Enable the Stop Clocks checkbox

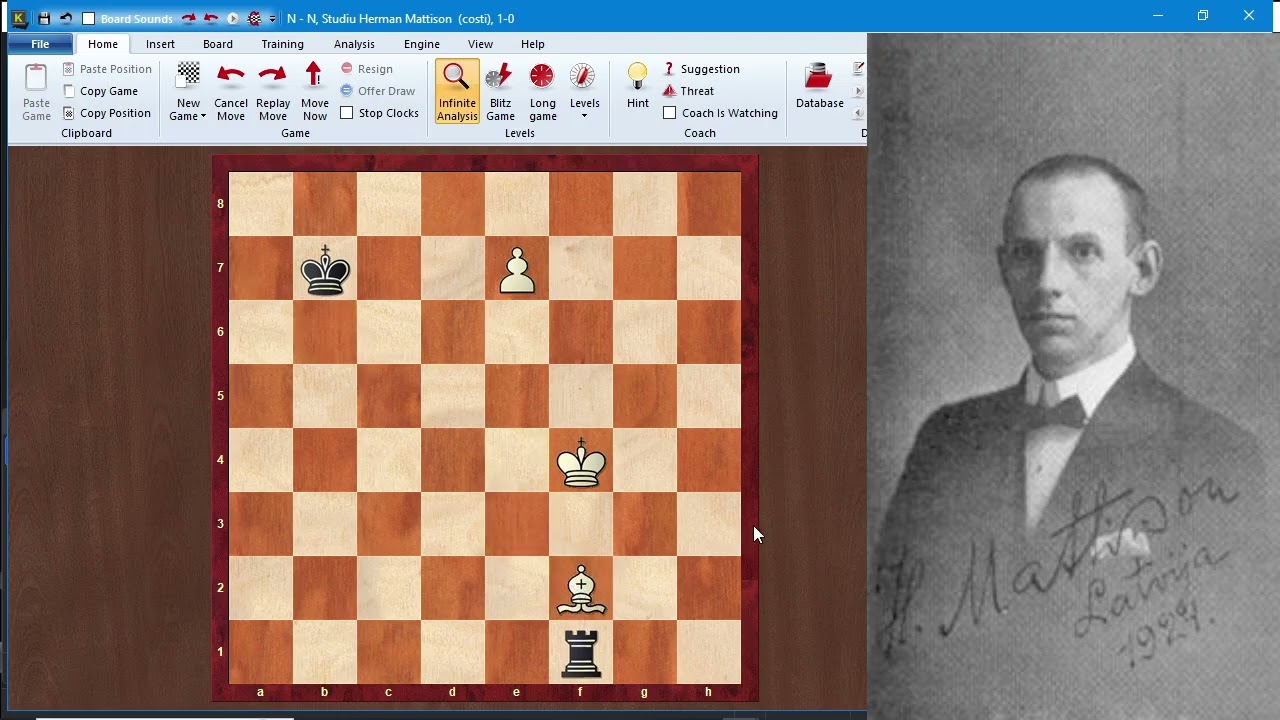[346, 113]
